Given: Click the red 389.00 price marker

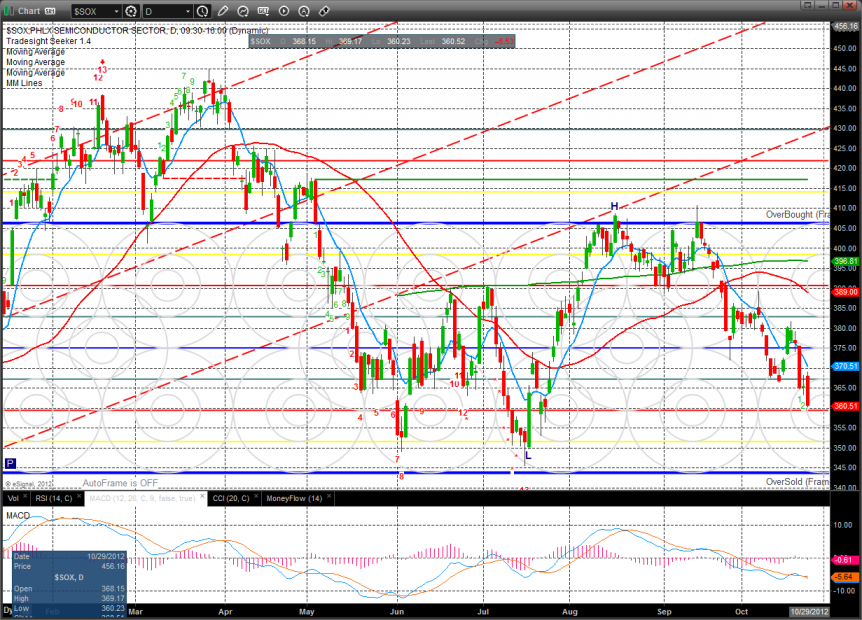Looking at the screenshot, I should (846, 292).
